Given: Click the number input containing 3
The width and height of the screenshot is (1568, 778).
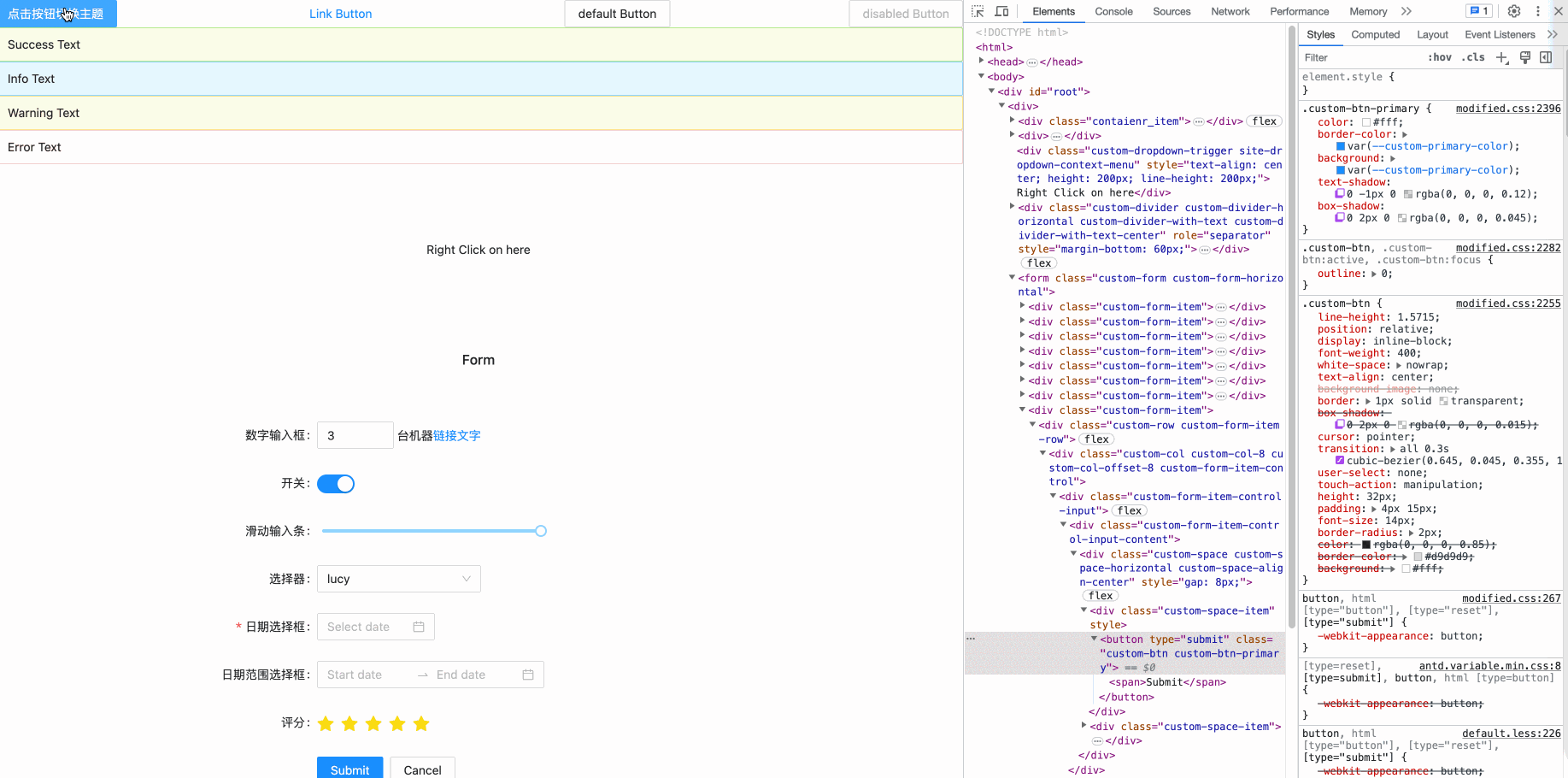Looking at the screenshot, I should click(x=353, y=435).
